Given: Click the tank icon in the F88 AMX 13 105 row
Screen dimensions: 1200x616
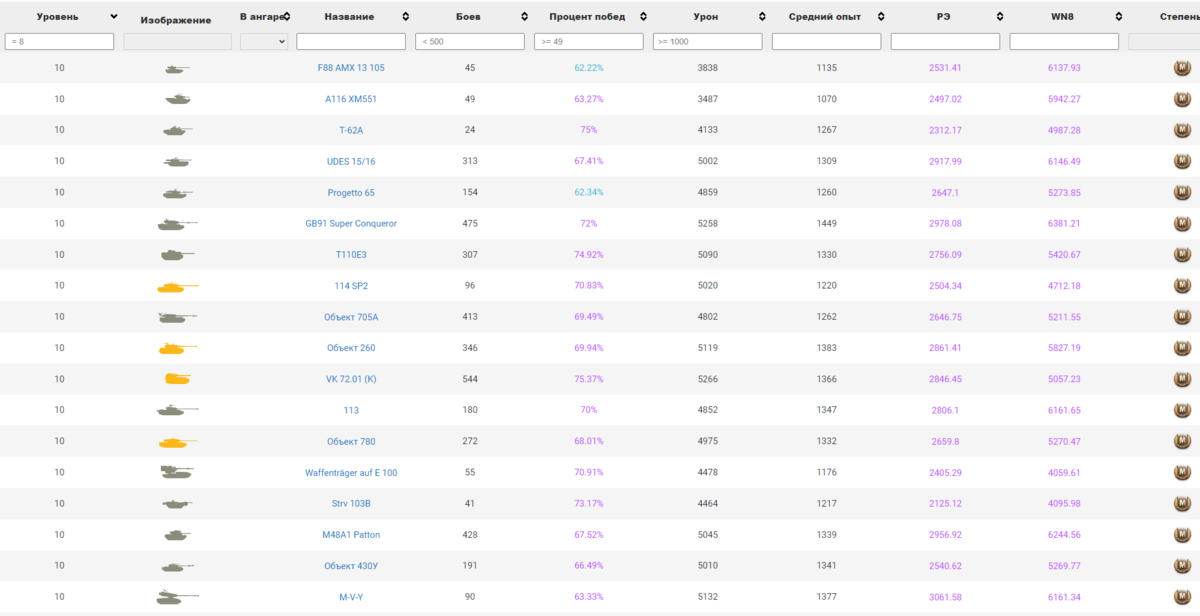Looking at the screenshot, I should click(177, 69).
